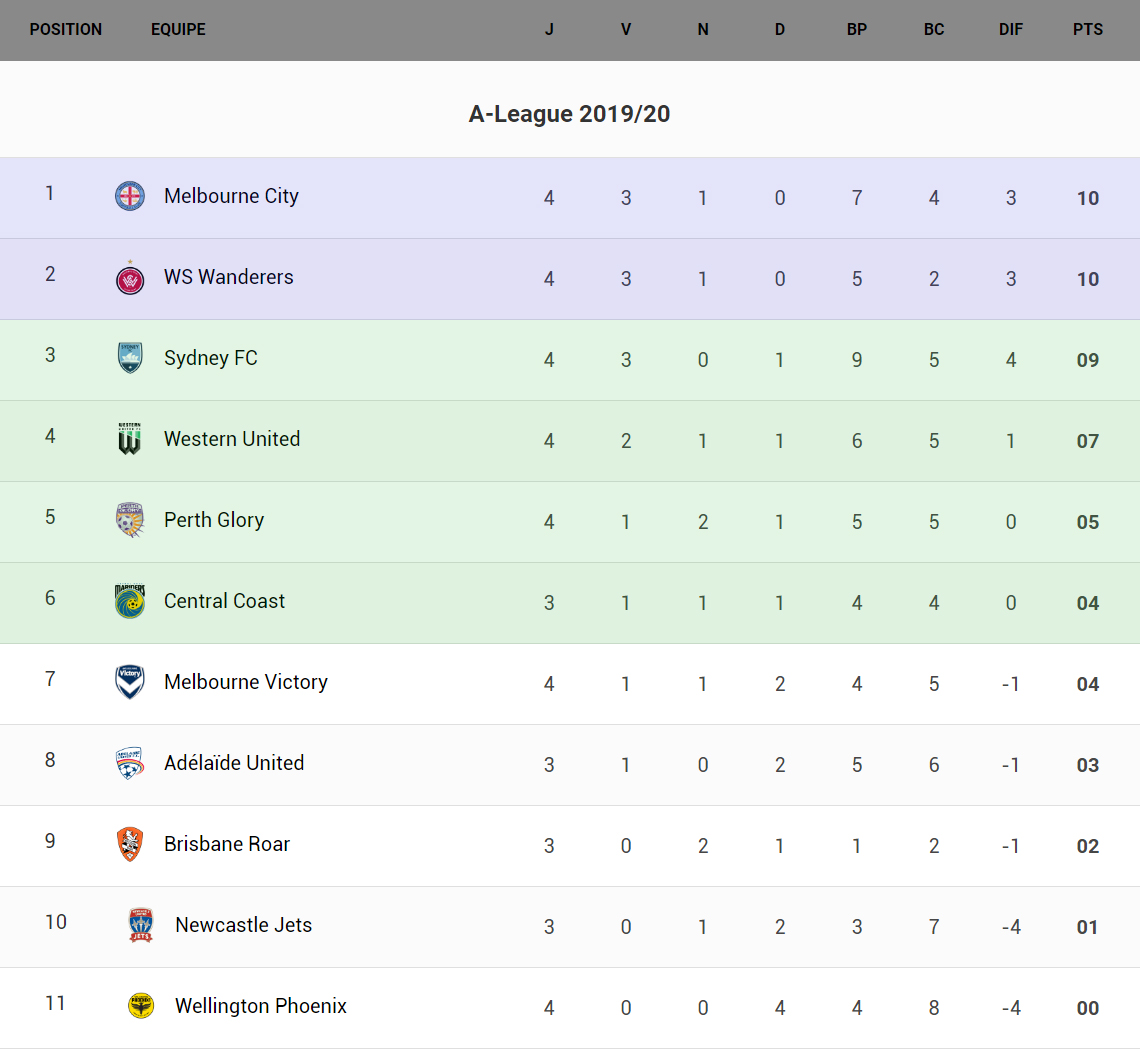Click the Adélaïde United club logo
Viewport: 1140px width, 1058px height.
(130, 763)
